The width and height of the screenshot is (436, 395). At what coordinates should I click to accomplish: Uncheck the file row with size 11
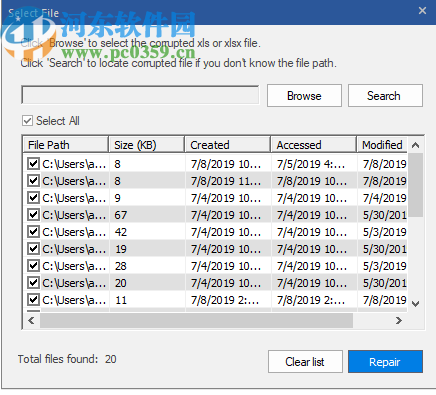33,300
